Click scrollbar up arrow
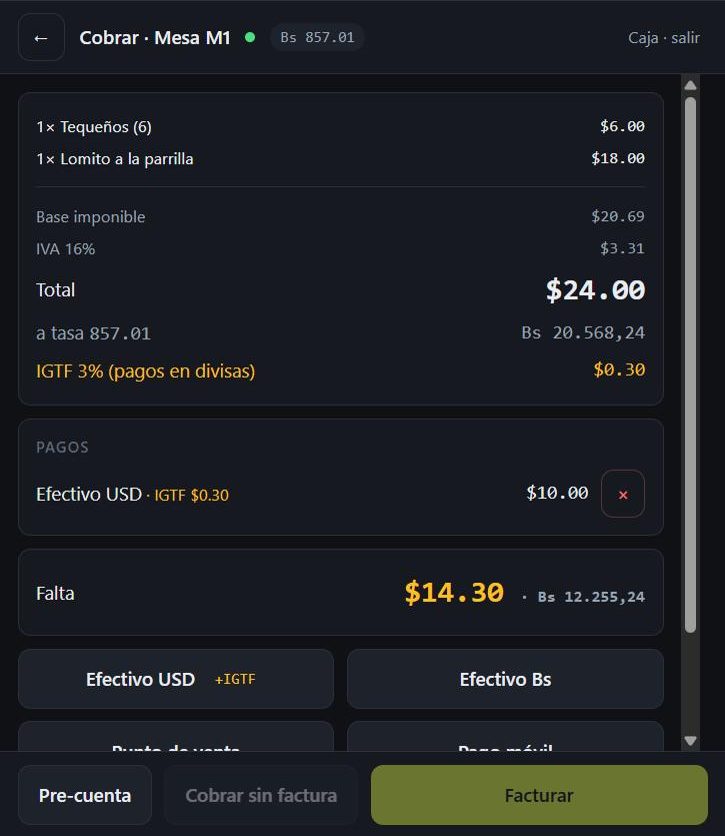Image resolution: width=725 pixels, height=836 pixels. pos(690,85)
